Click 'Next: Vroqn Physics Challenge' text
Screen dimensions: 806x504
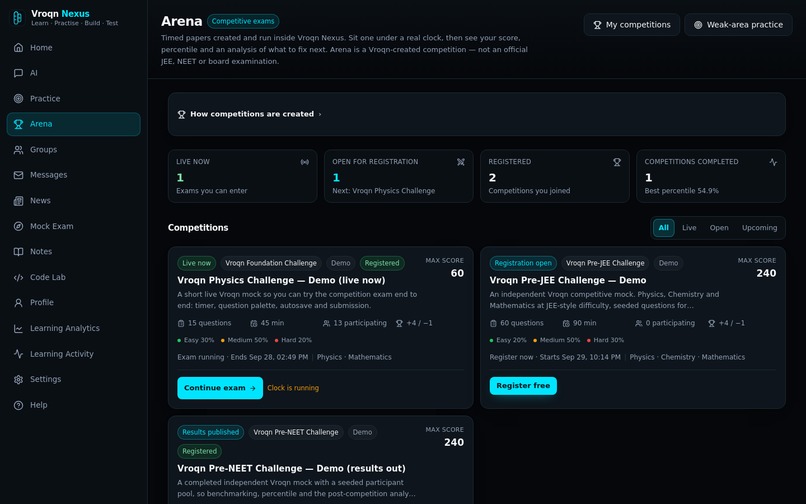(383, 191)
